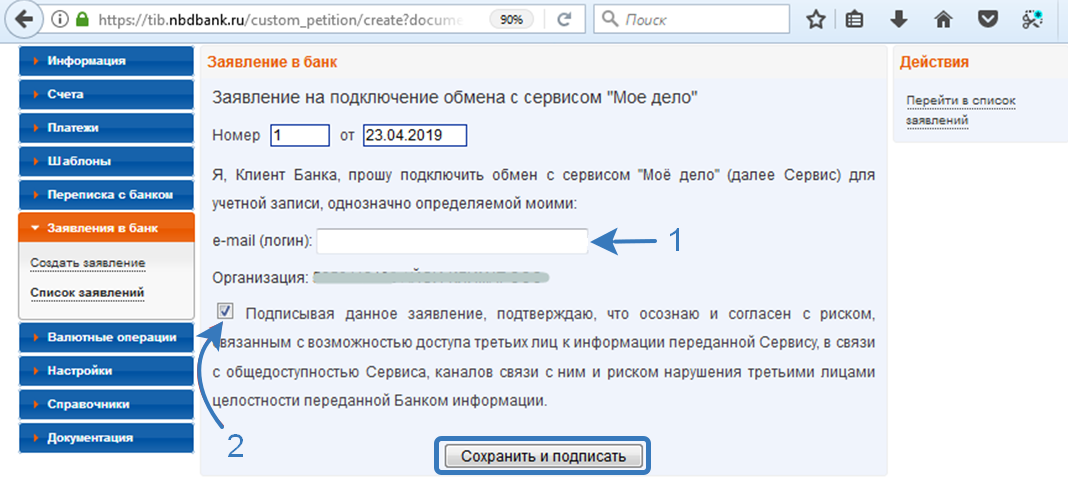Uncheck the risk agreement checkbox

tap(225, 312)
